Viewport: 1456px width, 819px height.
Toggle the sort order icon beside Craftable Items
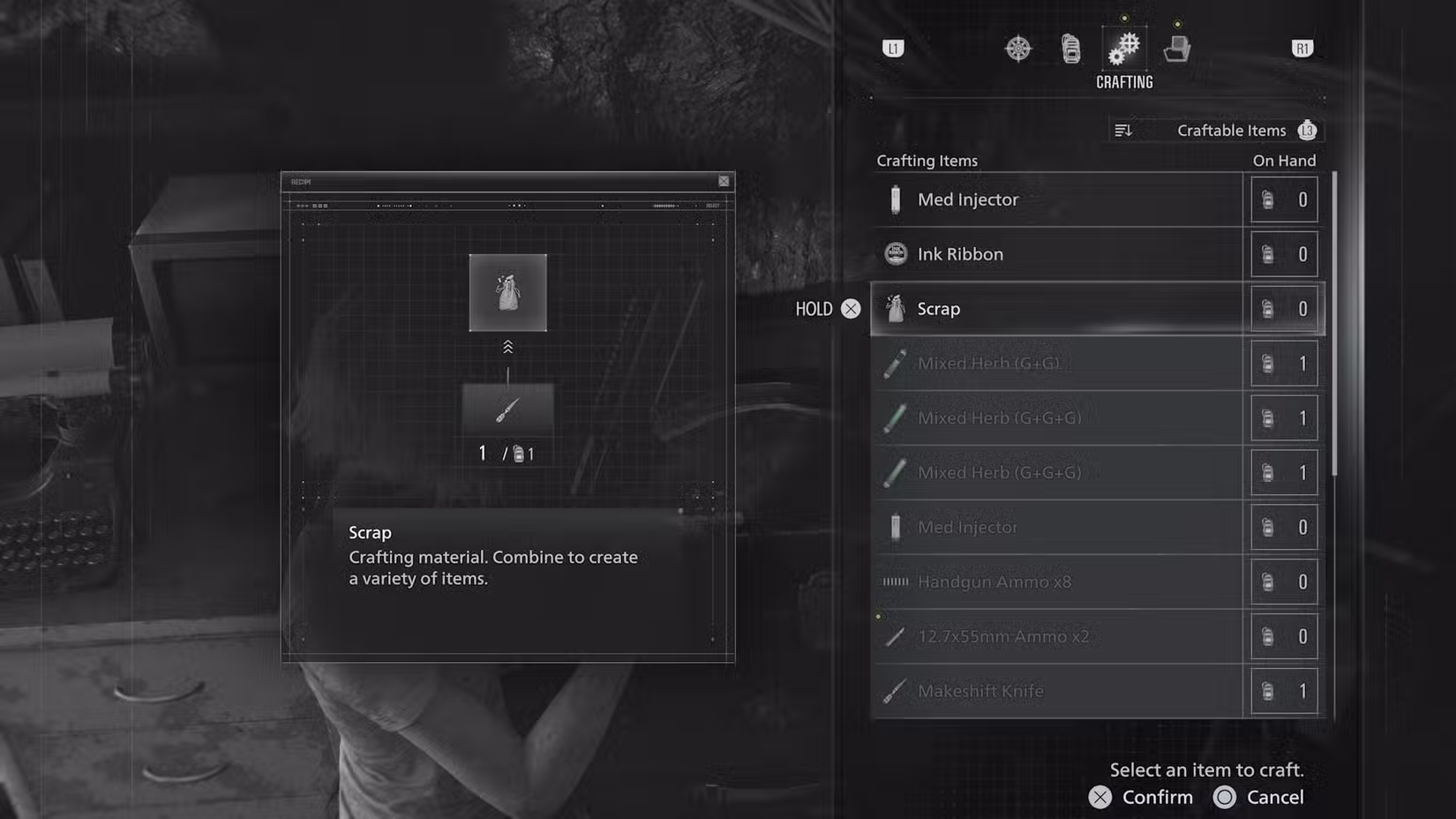[1124, 130]
